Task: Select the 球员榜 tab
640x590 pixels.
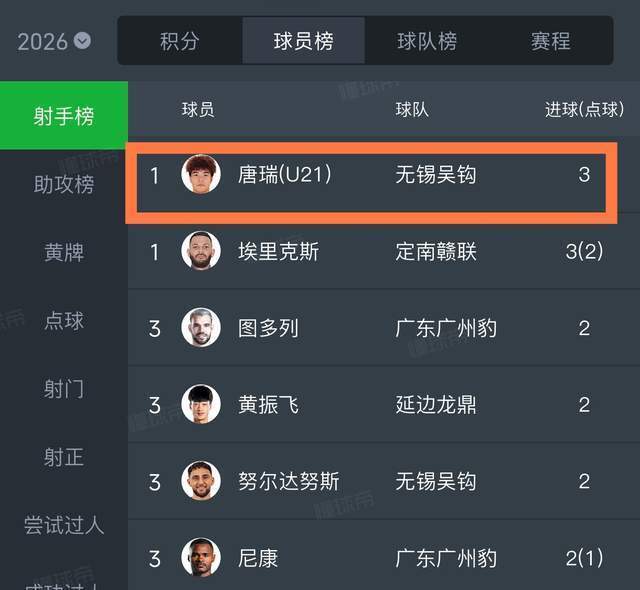Action: (303, 41)
